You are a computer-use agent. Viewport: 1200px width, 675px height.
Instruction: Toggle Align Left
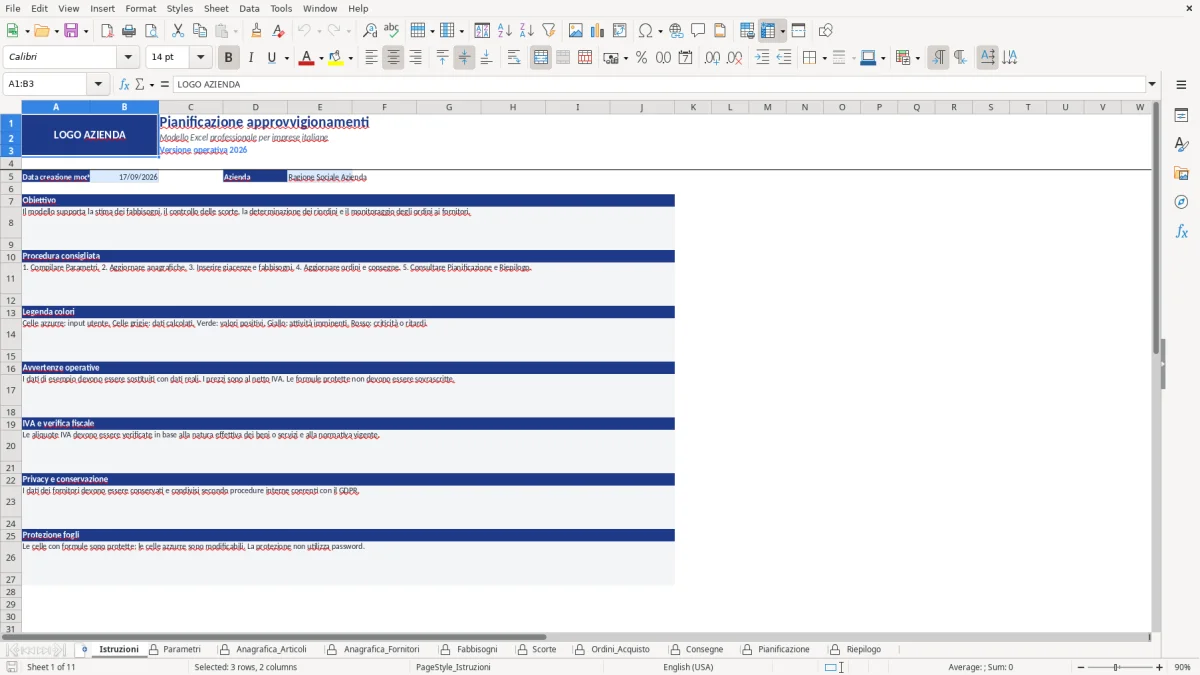pos(371,58)
